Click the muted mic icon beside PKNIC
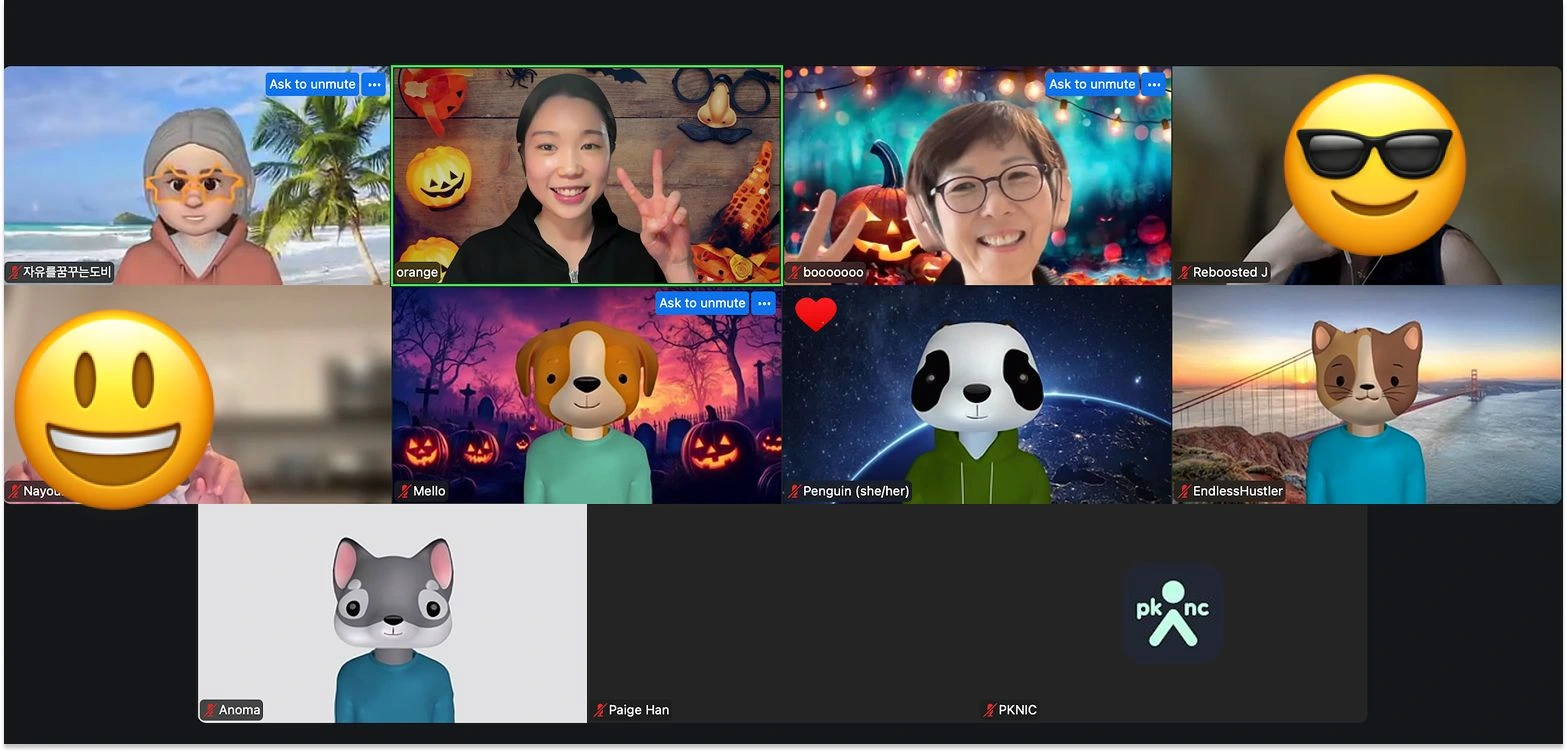The width and height of the screenshot is (1567, 752). point(990,709)
